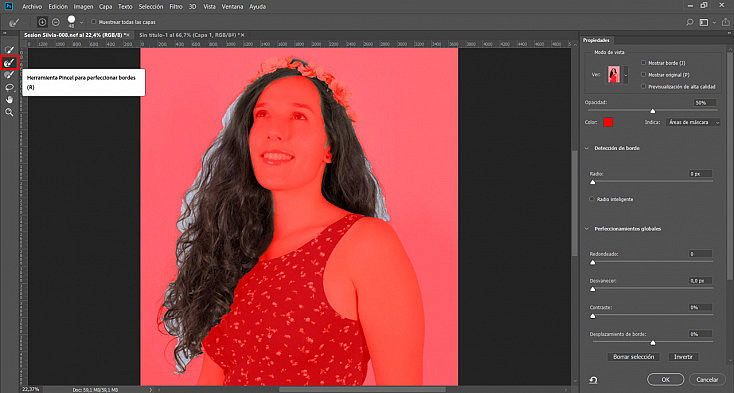Open the Imagen menu
This screenshot has width=734, height=393.
tap(83, 7)
